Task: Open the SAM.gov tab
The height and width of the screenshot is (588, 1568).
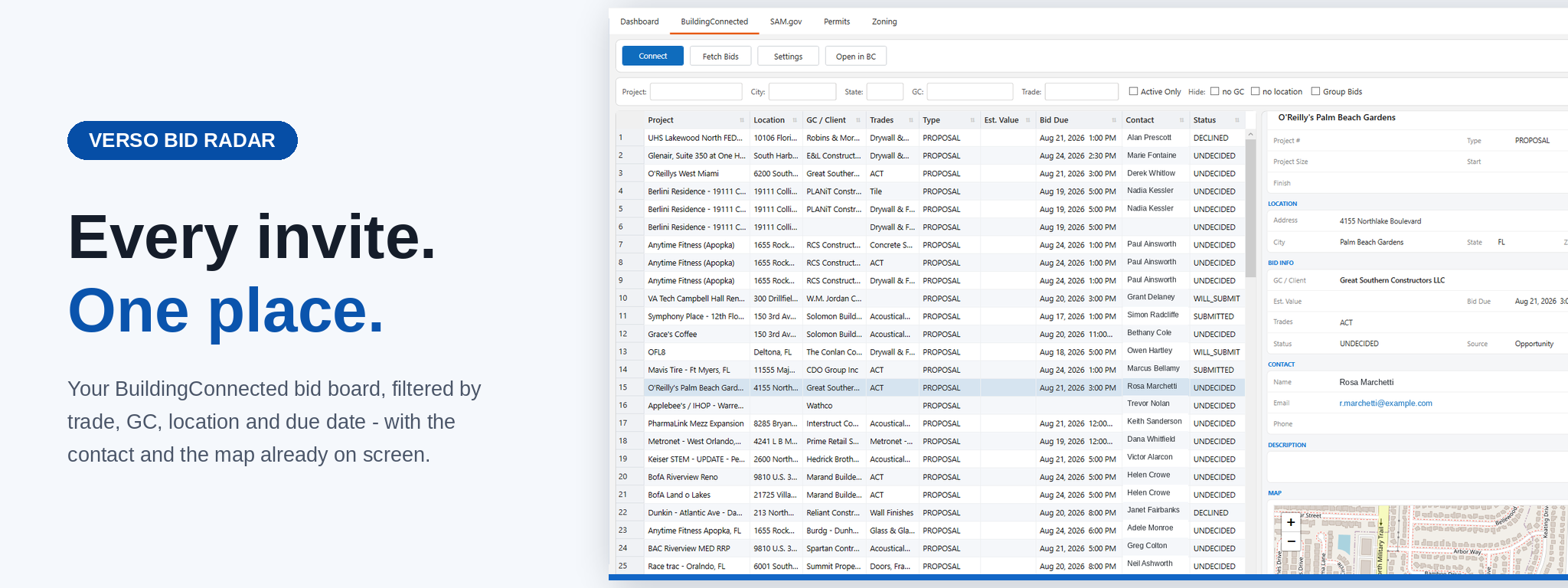Action: tap(786, 21)
